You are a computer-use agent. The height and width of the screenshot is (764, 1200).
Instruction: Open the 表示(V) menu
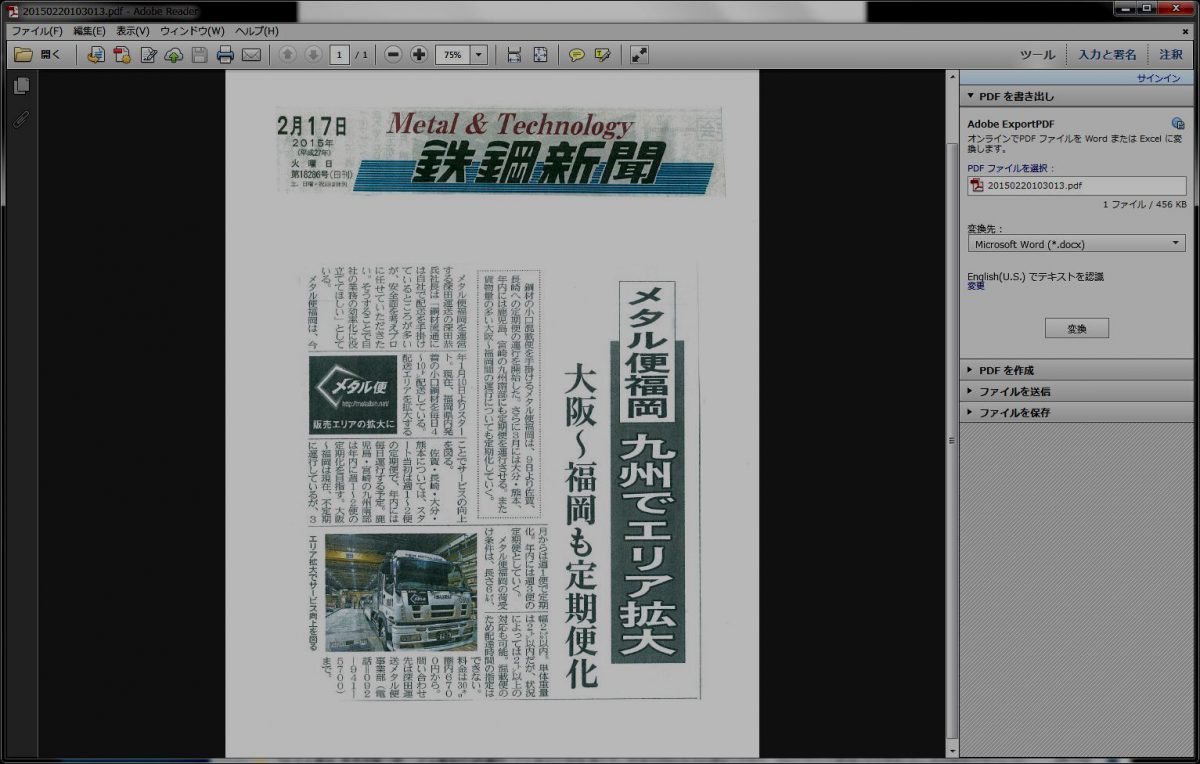[x=133, y=31]
